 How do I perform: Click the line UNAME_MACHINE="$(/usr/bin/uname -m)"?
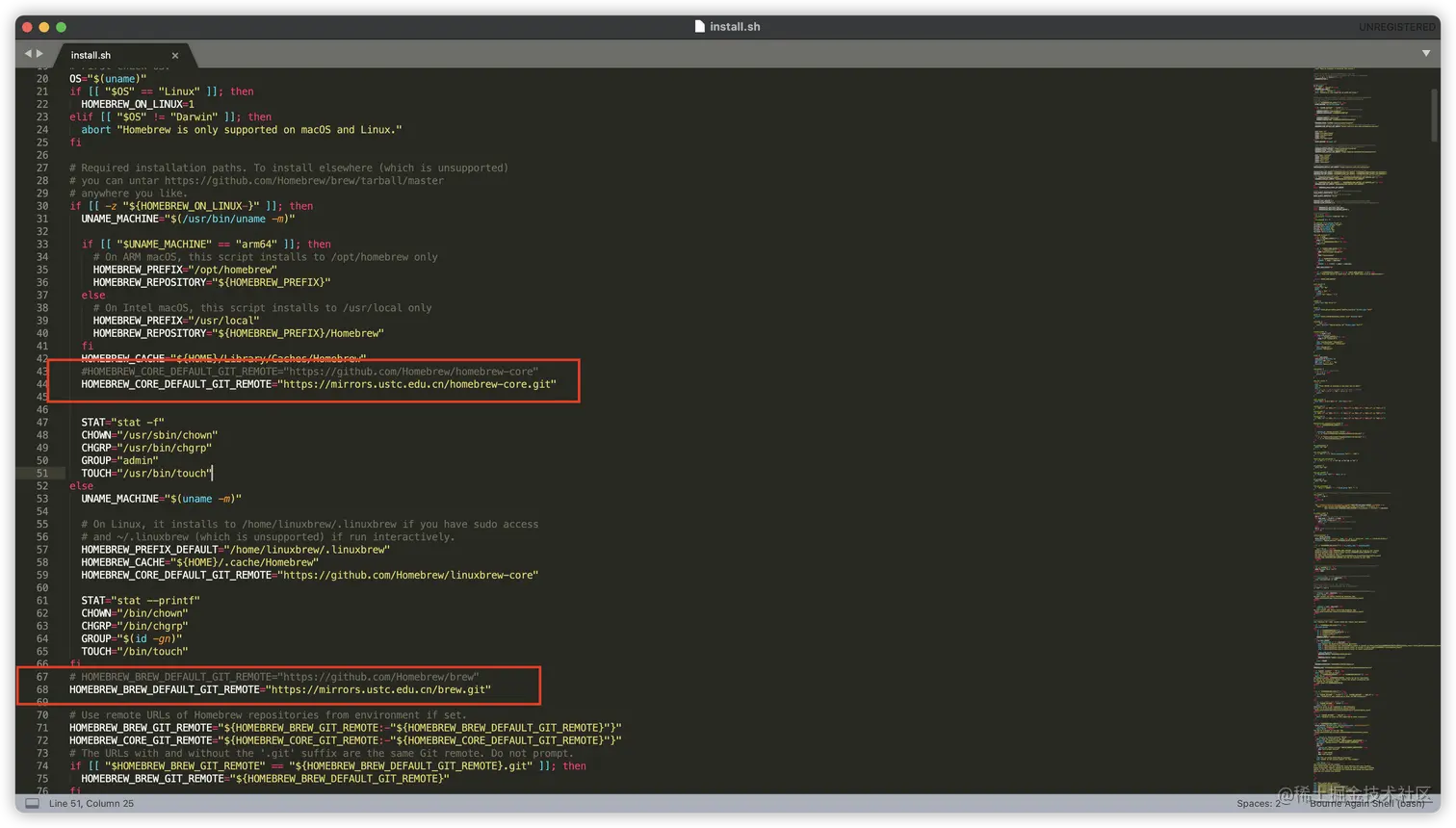coord(188,220)
